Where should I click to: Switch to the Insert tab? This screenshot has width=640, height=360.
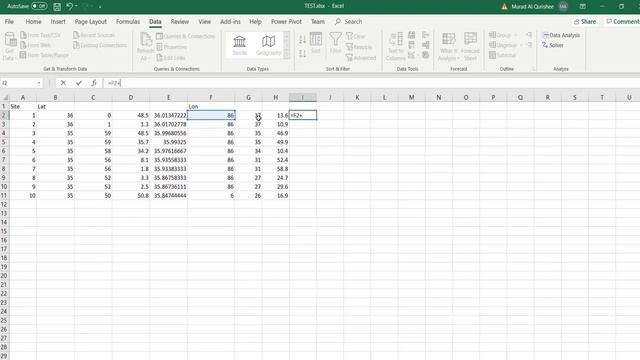(58, 22)
